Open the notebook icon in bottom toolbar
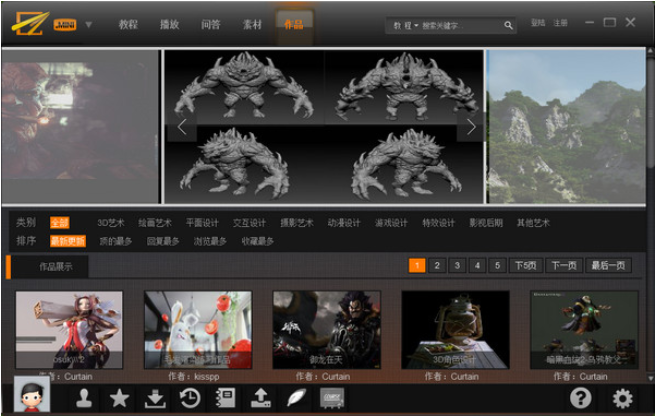Image resolution: width=657 pixels, height=416 pixels. (225, 398)
